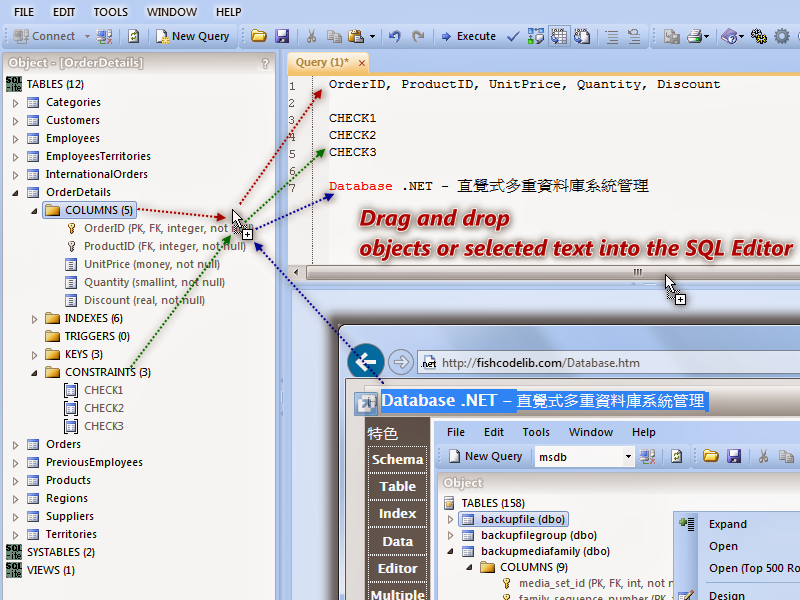Image resolution: width=800 pixels, height=600 pixels.
Task: Open the WINDOW menu
Action: pyautogui.click(x=171, y=12)
